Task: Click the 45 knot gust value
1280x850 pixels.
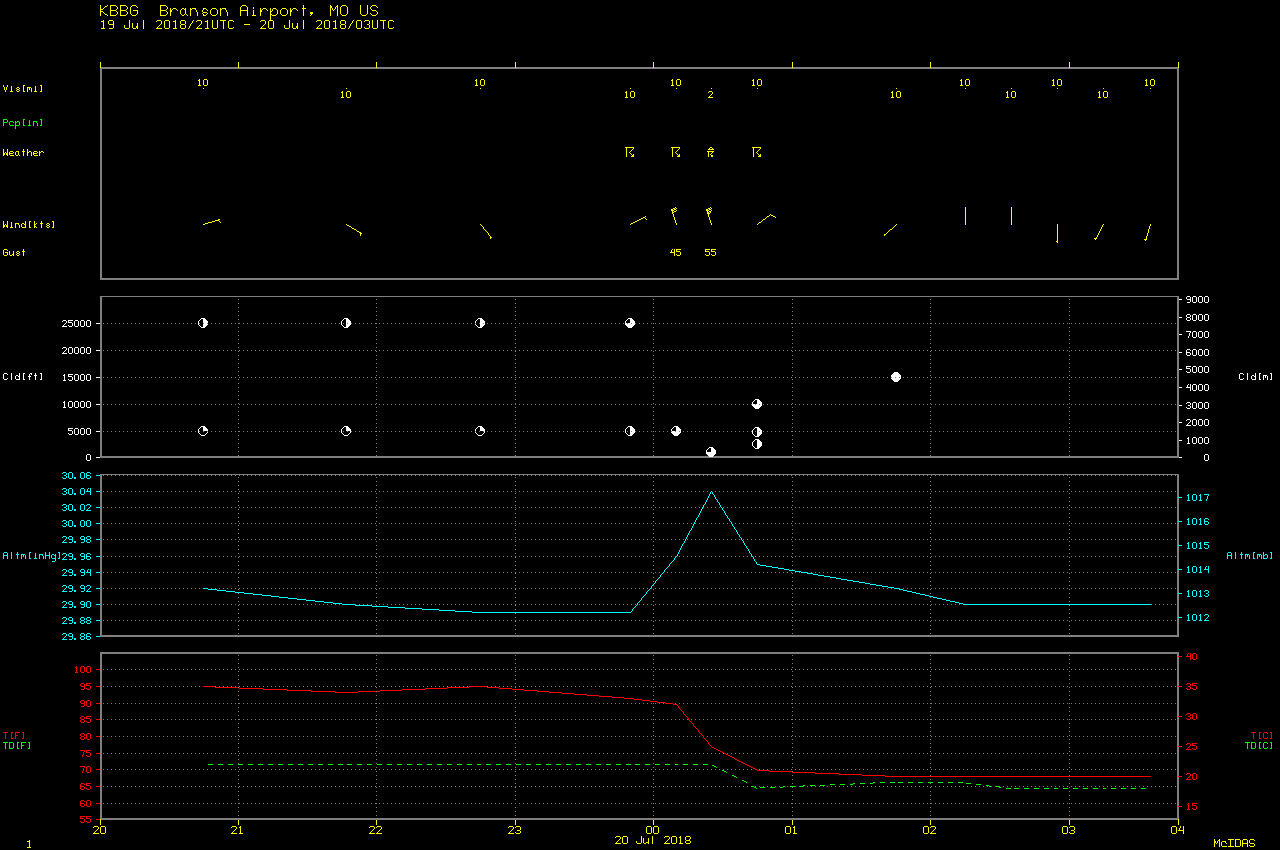Action: point(675,253)
